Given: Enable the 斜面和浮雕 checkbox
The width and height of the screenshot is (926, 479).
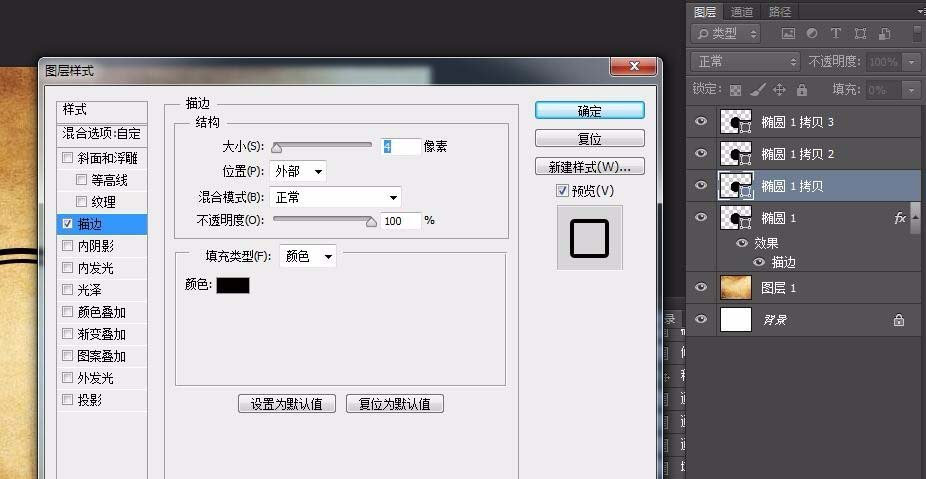Looking at the screenshot, I should (x=67, y=158).
